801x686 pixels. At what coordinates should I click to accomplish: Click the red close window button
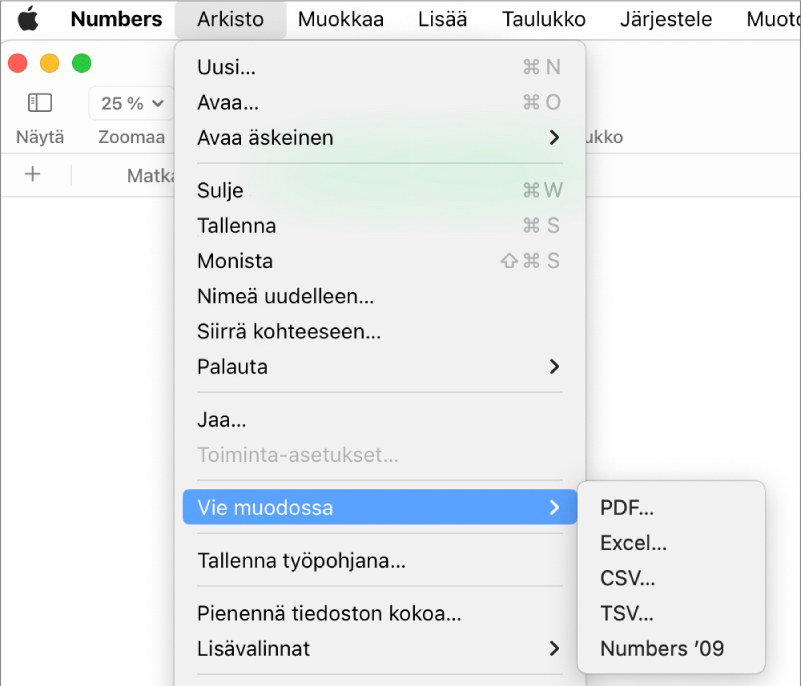(x=18, y=63)
